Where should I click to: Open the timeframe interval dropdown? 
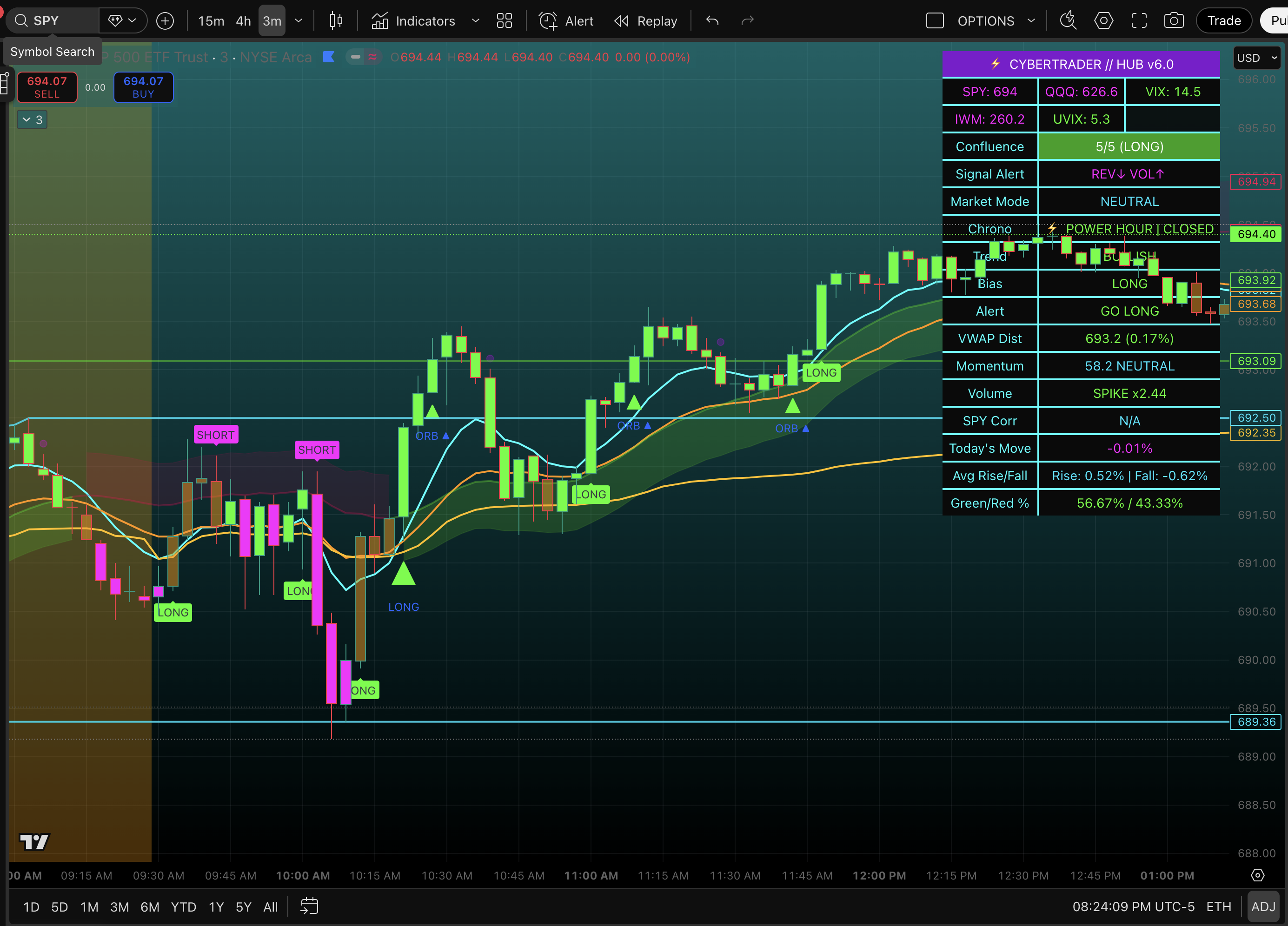pos(299,20)
